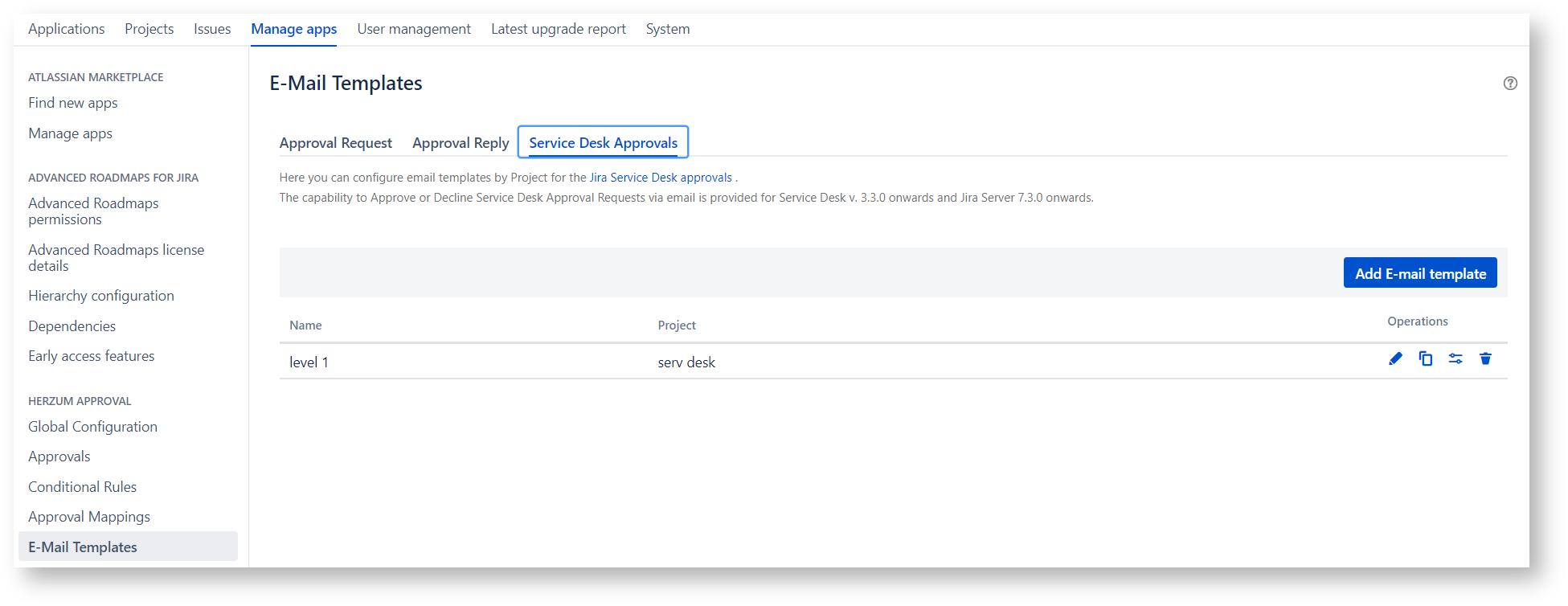Viewport: 1568px width, 606px height.
Task: Click the copy icon for level 1 template
Action: 1425,358
